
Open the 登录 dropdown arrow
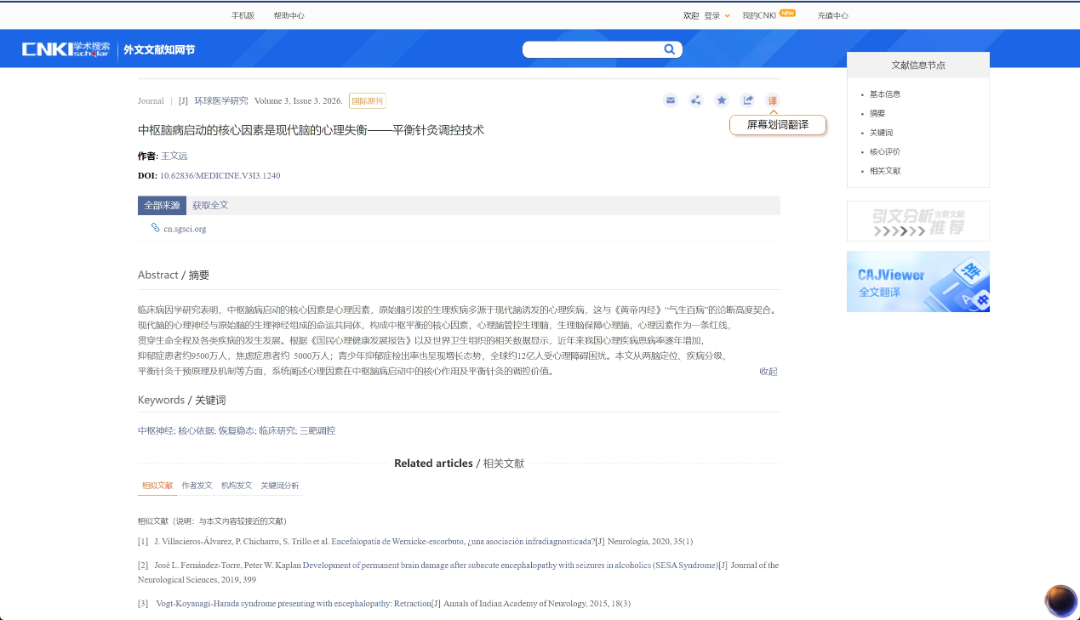pyautogui.click(x=727, y=16)
